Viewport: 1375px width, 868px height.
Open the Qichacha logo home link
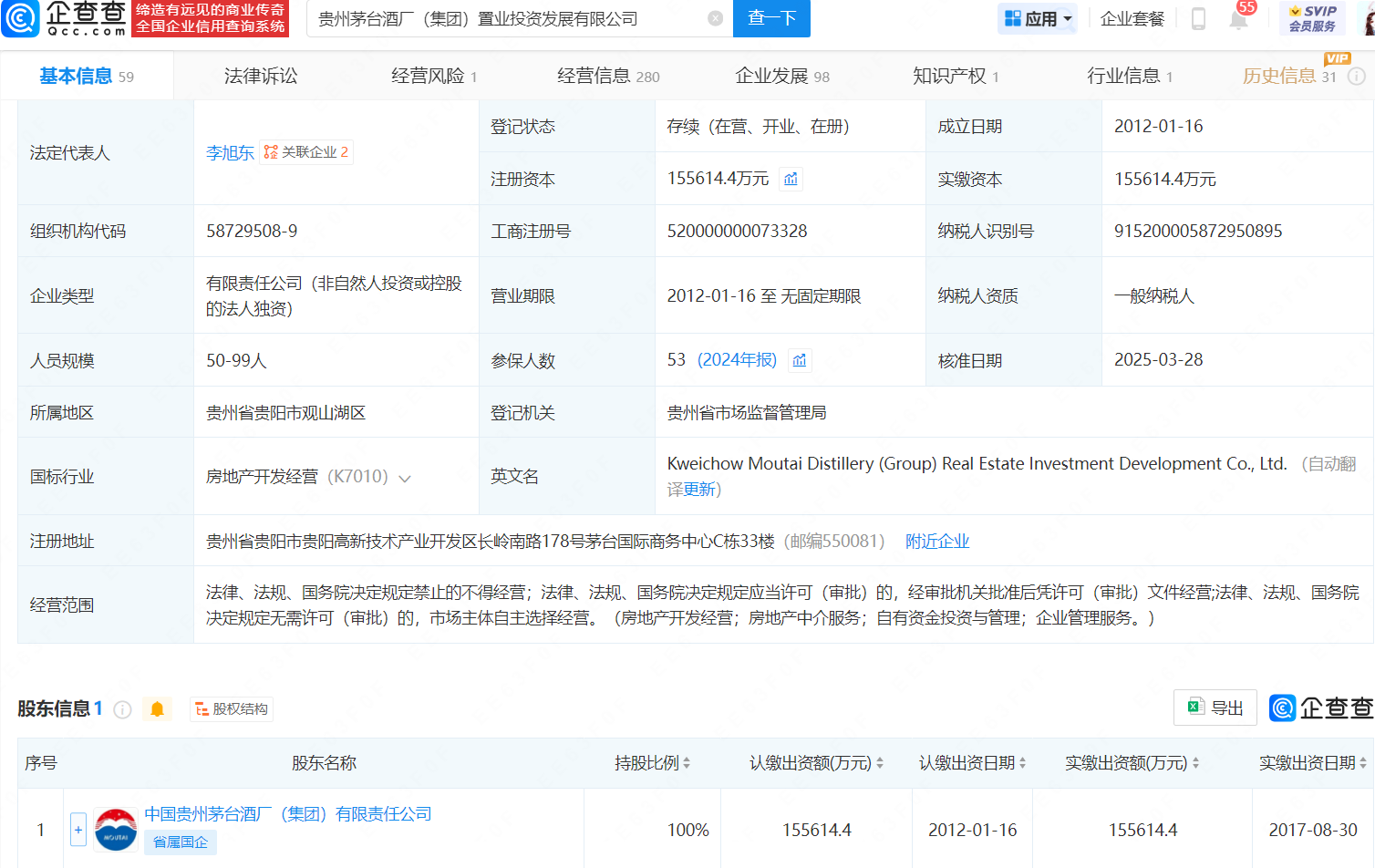[64, 18]
